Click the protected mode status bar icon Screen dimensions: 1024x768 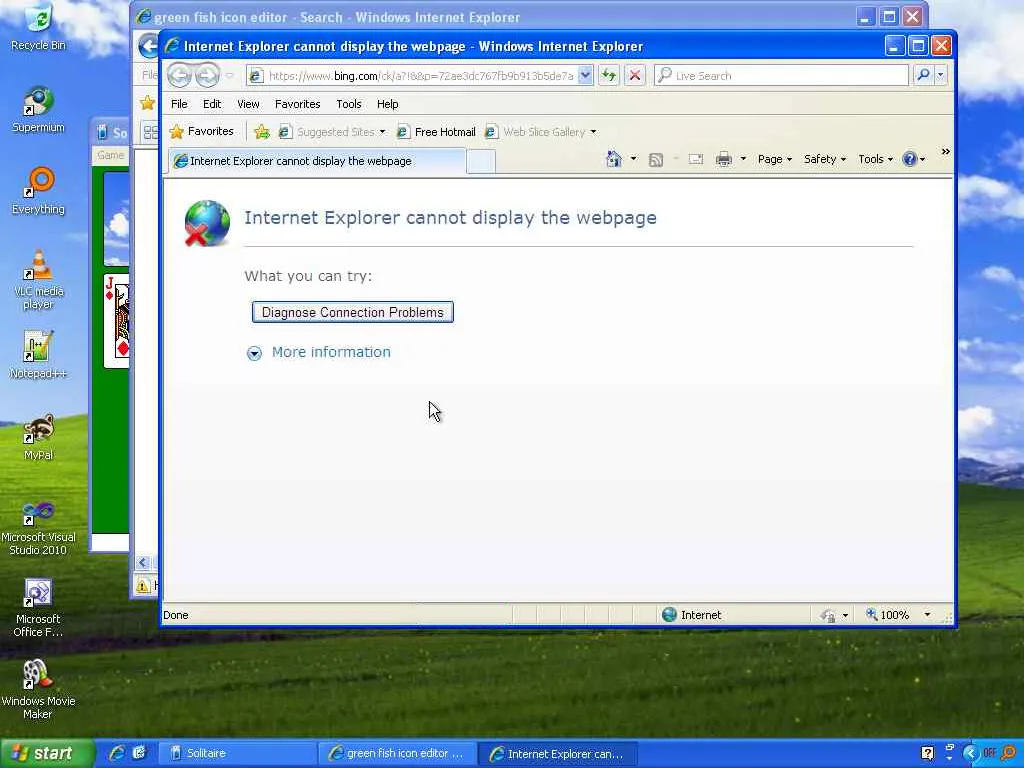[x=827, y=615]
